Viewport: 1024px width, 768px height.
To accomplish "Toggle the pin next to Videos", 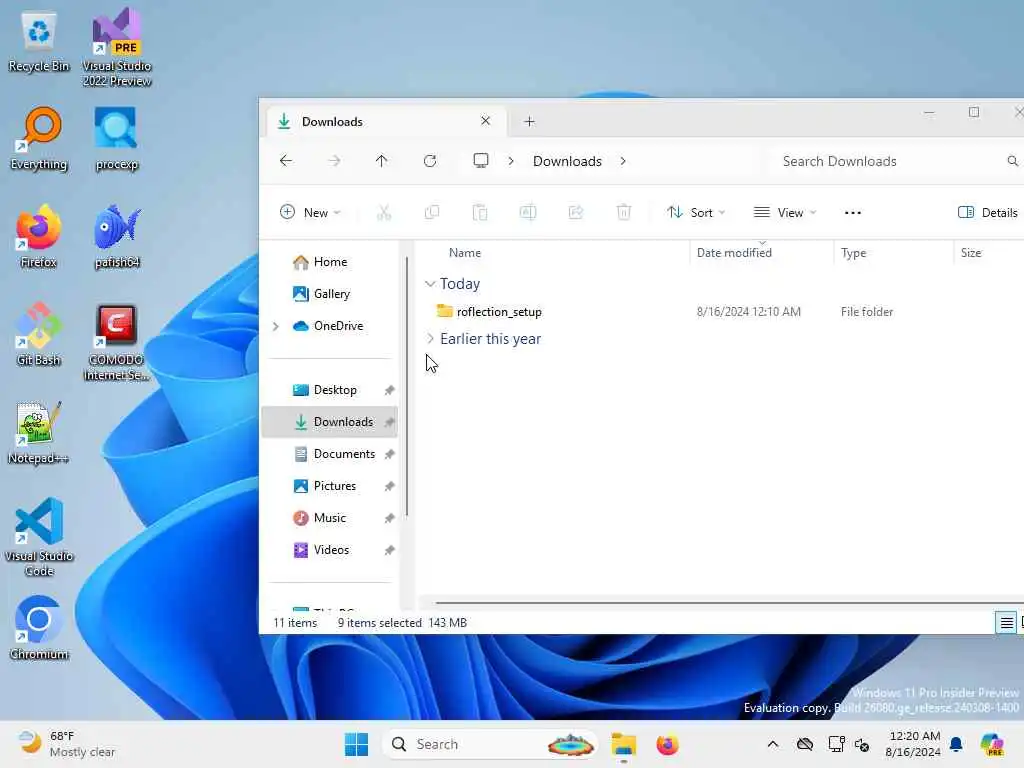I will [x=389, y=550].
